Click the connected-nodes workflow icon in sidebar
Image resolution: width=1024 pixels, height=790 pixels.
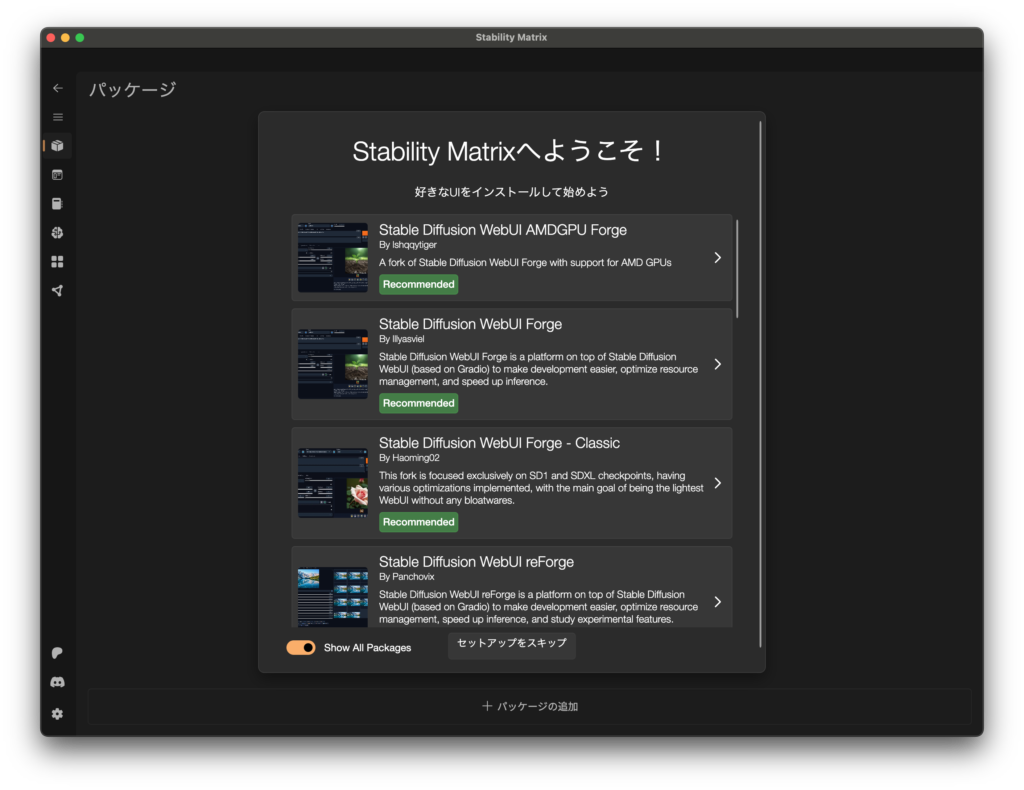click(57, 291)
